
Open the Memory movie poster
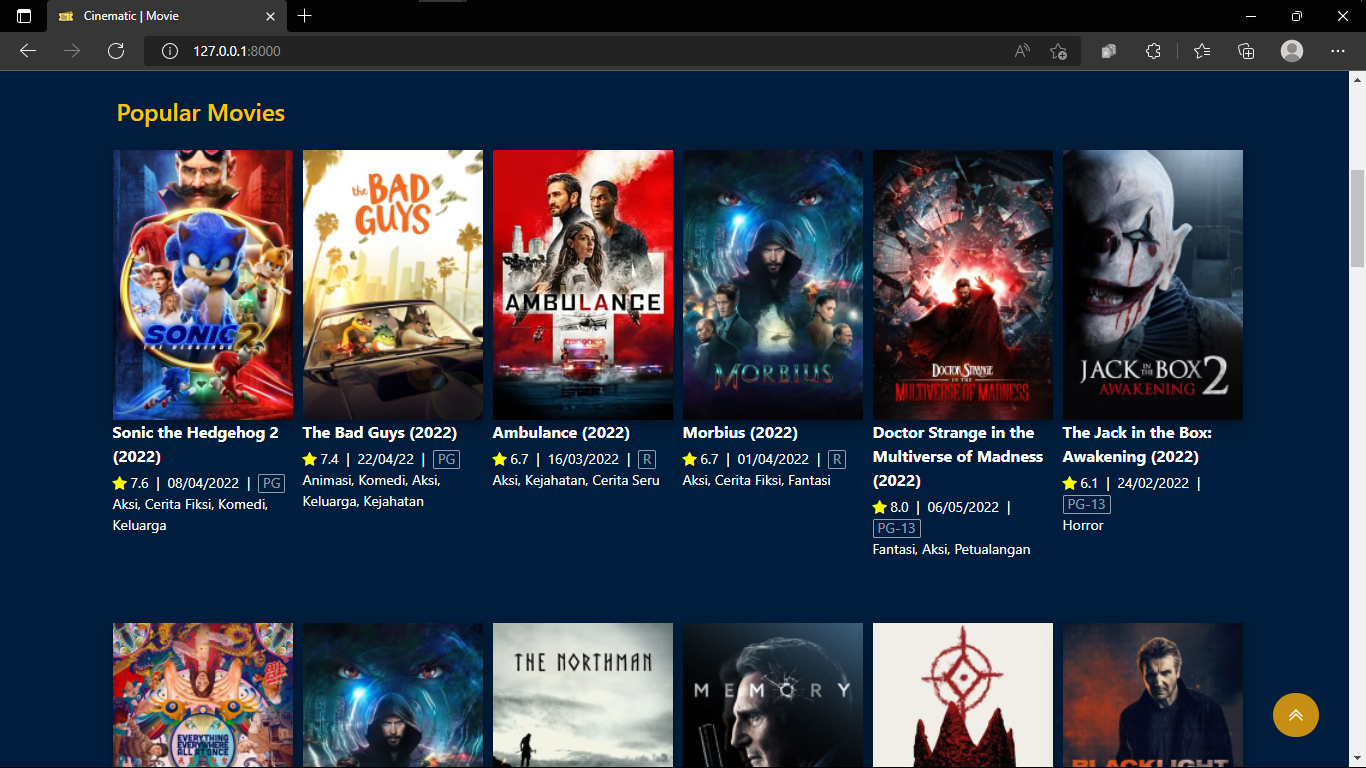773,695
